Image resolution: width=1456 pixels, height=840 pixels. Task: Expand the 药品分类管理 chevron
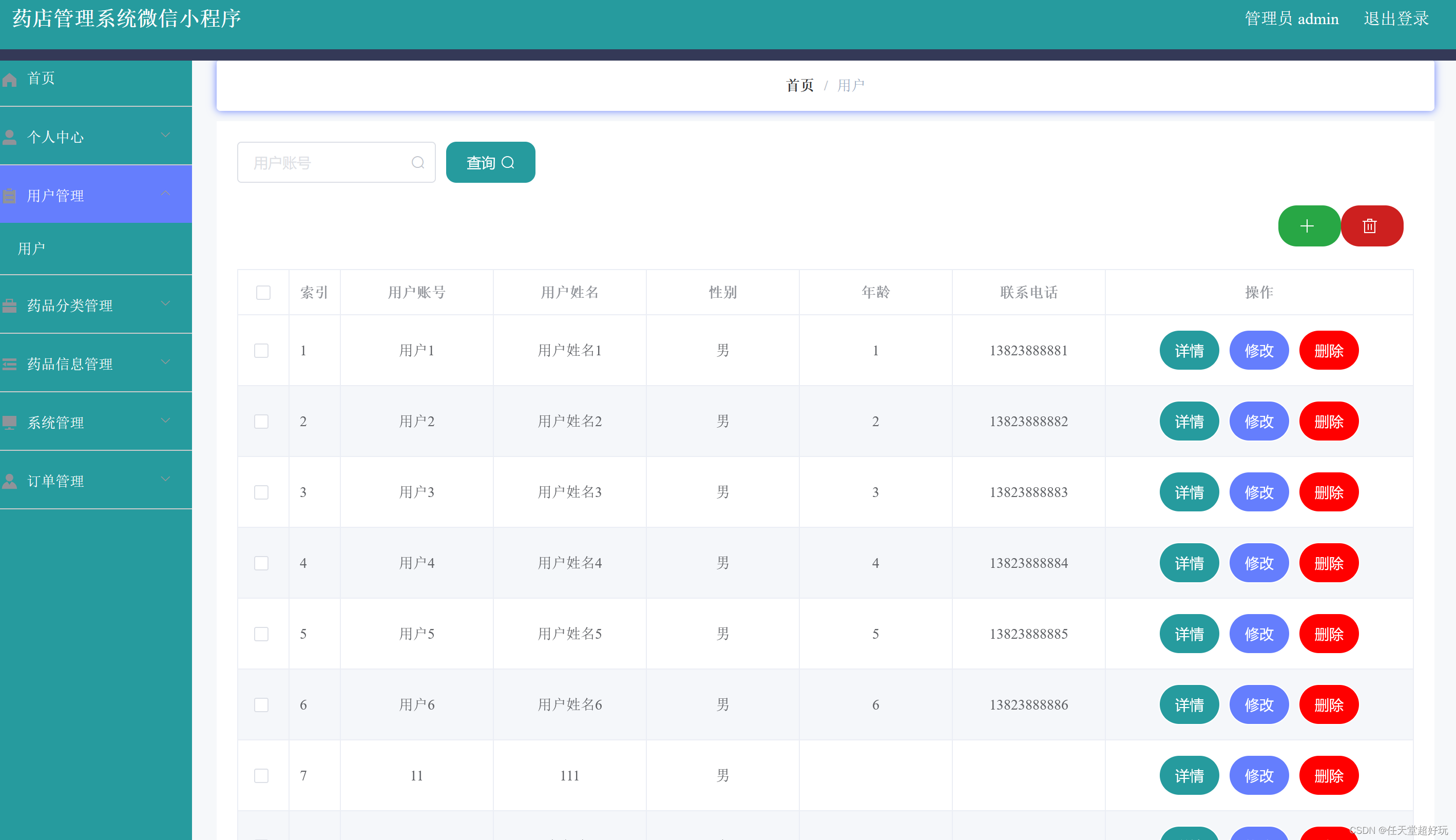coord(165,303)
